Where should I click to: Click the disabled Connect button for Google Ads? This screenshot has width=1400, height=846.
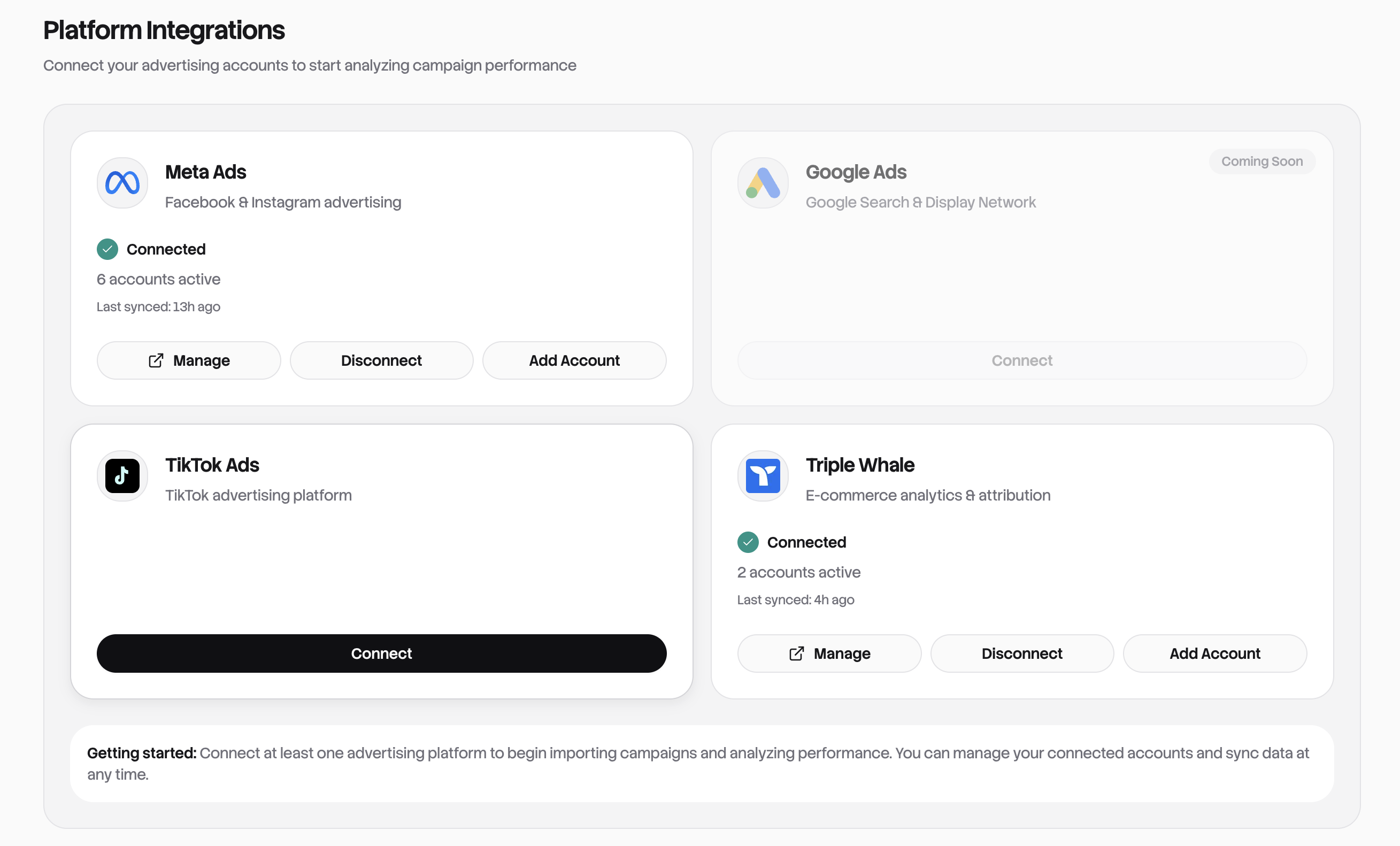pyautogui.click(x=1021, y=360)
